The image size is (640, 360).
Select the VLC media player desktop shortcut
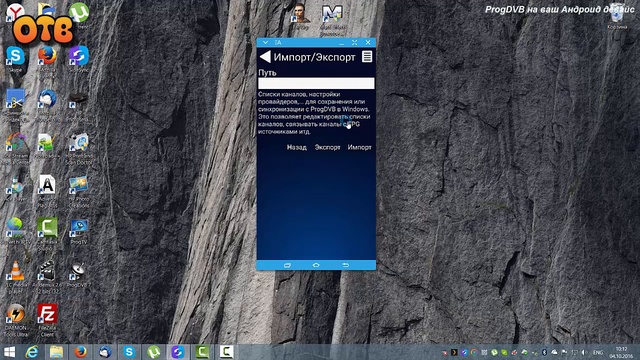tap(16, 277)
